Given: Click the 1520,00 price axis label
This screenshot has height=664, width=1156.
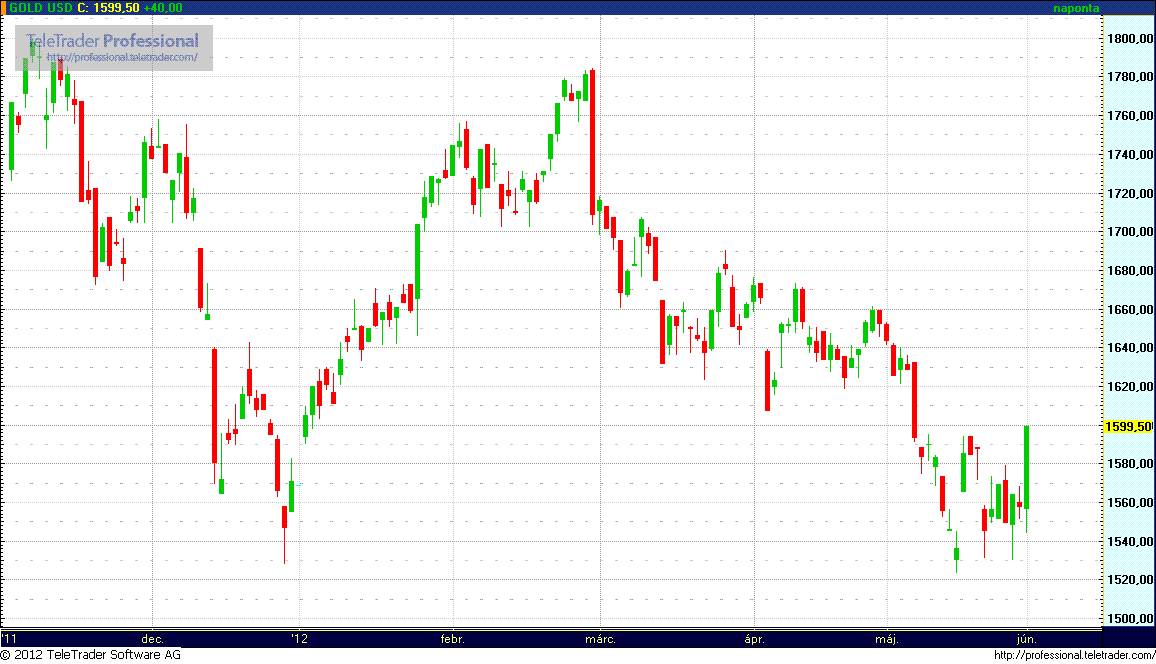Looking at the screenshot, I should (1129, 580).
